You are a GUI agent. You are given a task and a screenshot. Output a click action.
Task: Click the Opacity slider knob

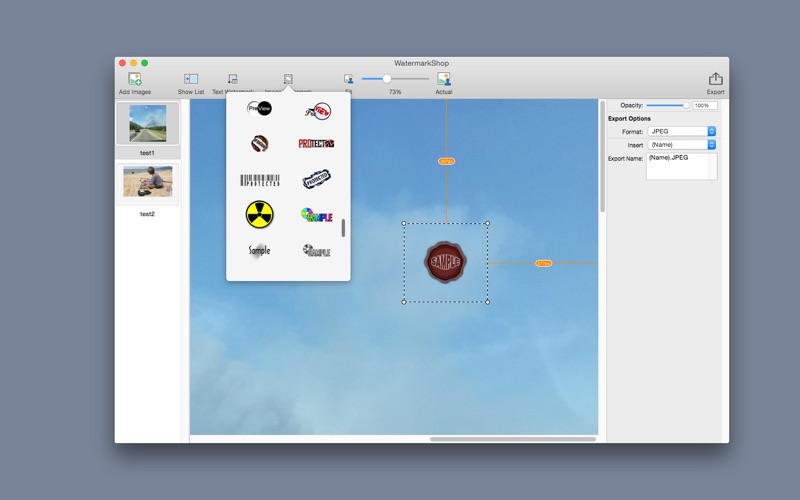(x=686, y=106)
